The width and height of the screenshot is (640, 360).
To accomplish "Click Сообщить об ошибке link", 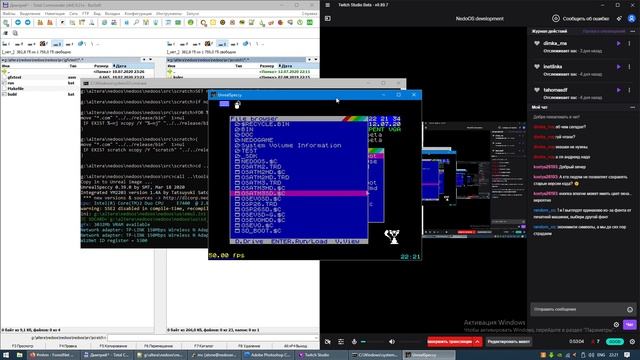I will 581,18.
